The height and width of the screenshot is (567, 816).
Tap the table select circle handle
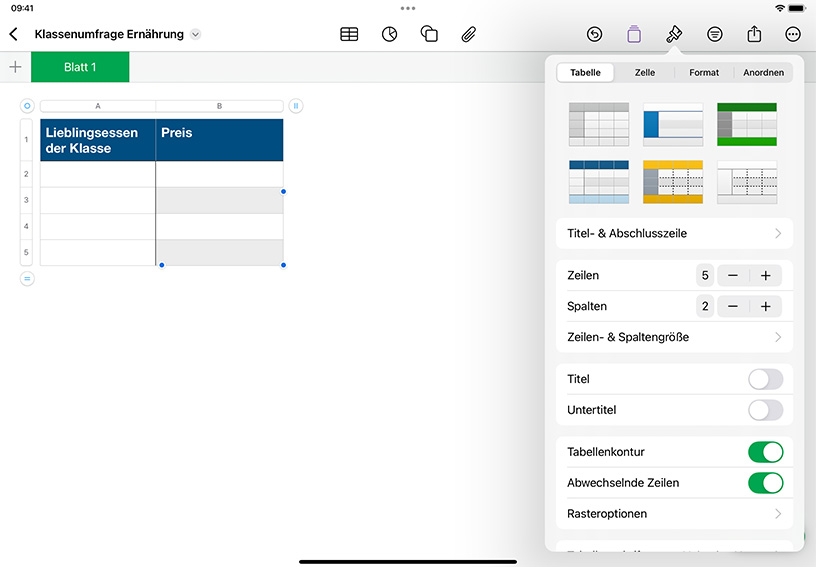[27, 106]
